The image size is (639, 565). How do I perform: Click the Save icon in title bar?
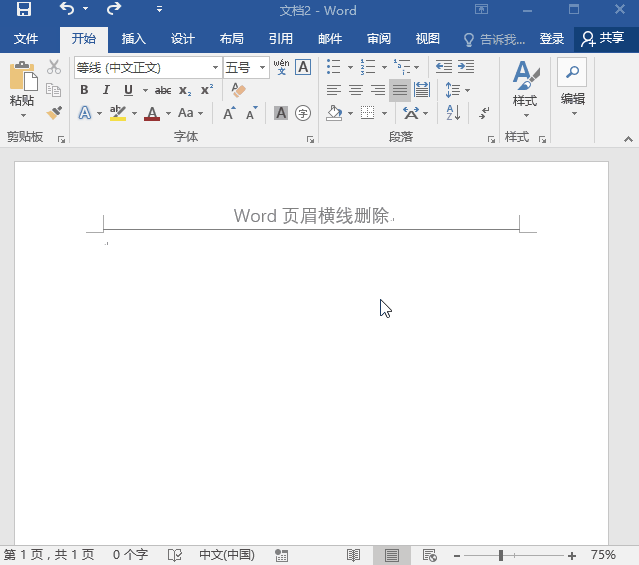23,11
